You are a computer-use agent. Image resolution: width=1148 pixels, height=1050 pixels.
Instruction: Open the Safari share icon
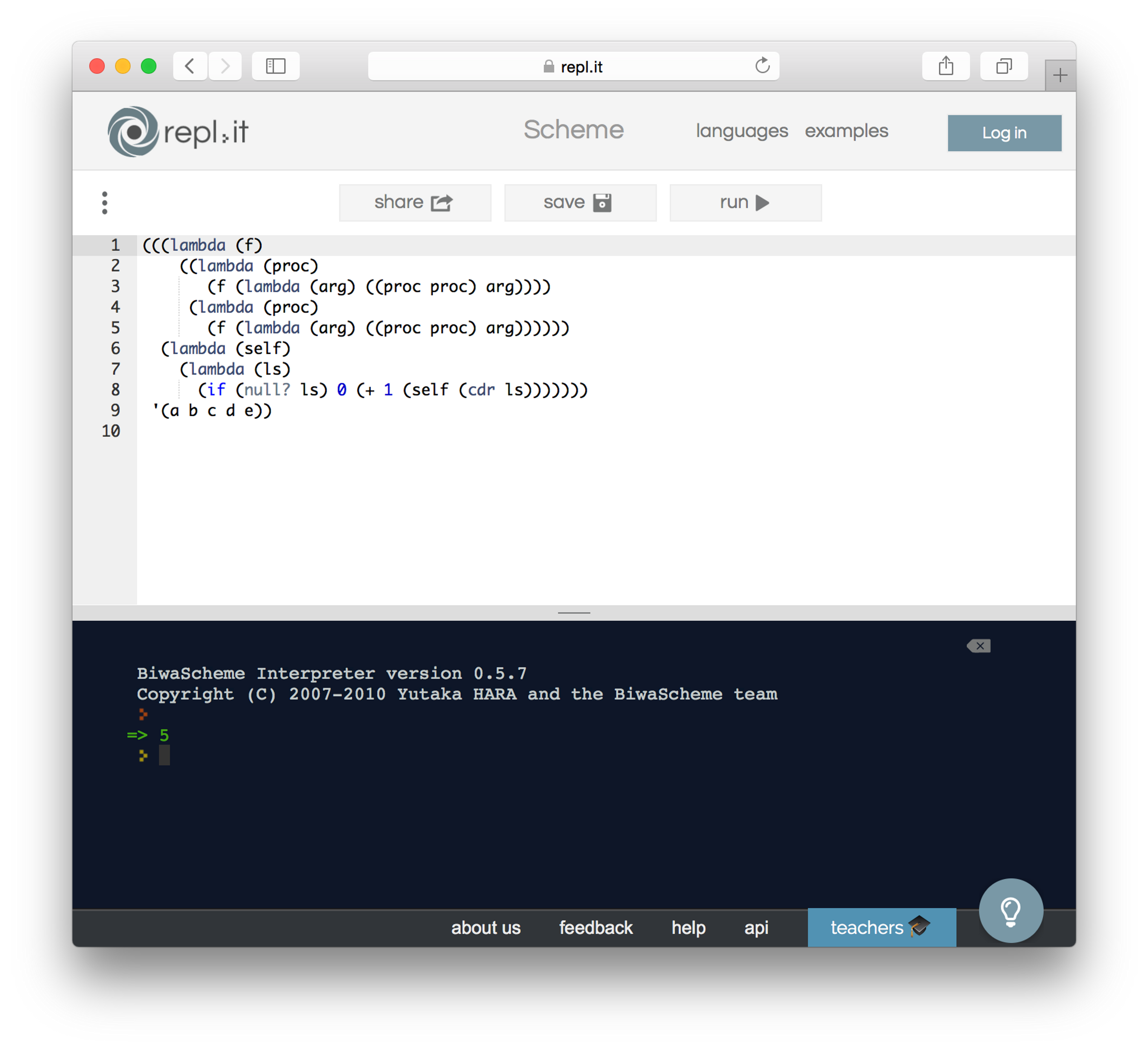coord(945,66)
